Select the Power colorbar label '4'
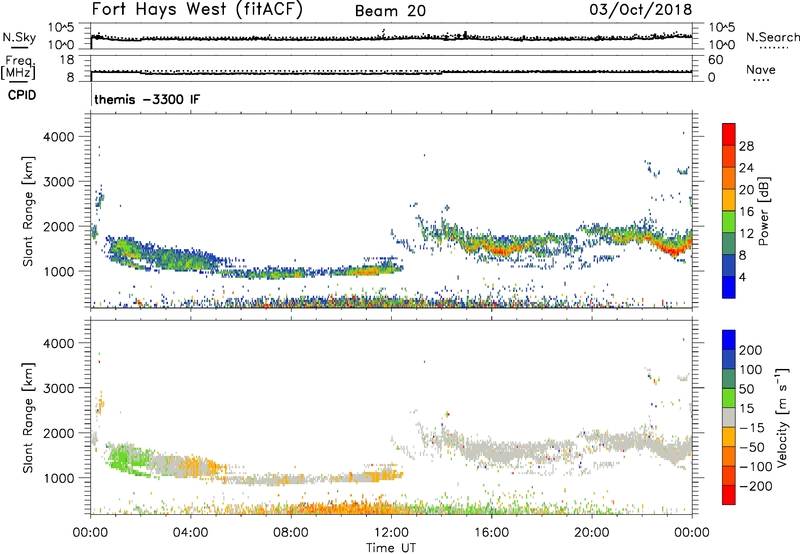800x554 pixels. click(x=743, y=277)
